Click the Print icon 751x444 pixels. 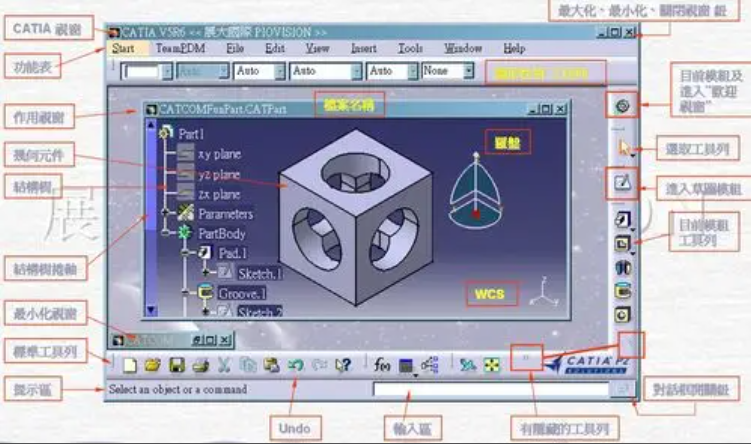click(x=201, y=365)
